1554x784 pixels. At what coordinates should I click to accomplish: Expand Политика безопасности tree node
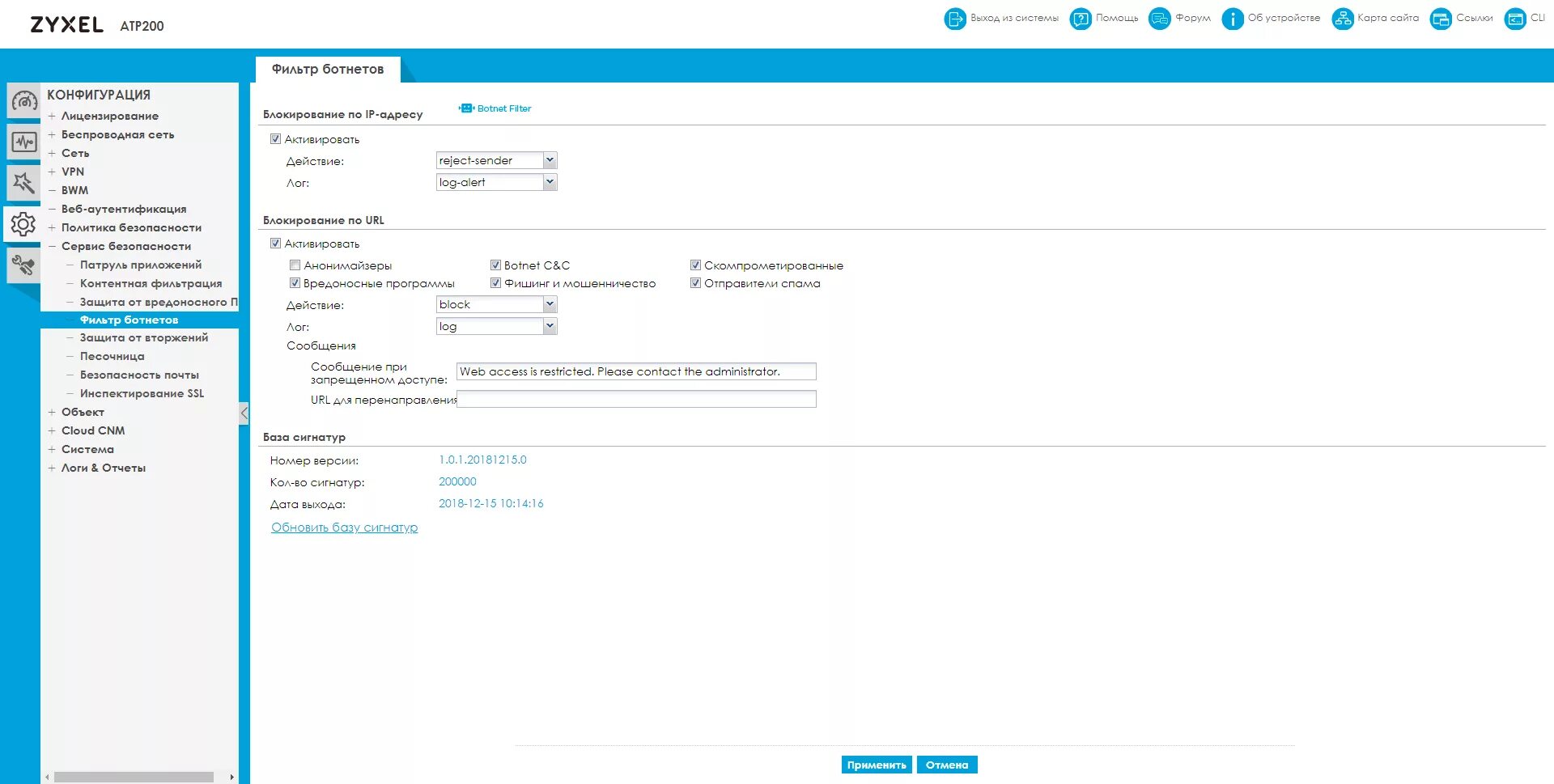click(x=52, y=228)
